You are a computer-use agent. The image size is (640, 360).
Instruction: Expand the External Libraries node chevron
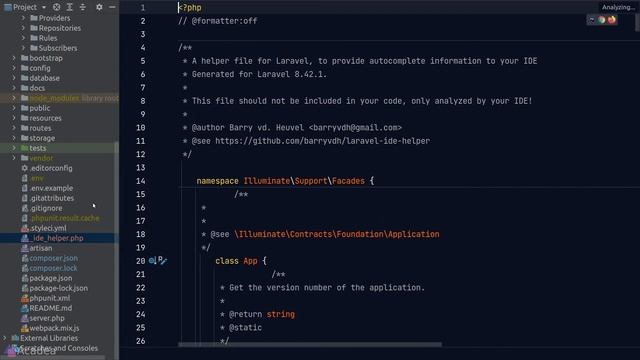pos(5,338)
